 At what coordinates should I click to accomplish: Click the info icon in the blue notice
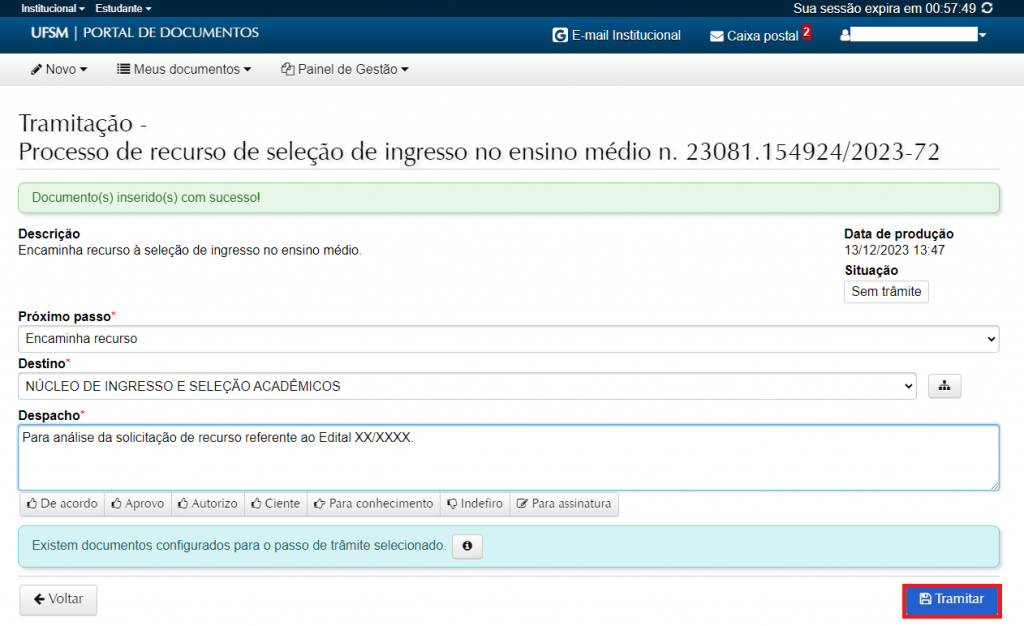click(x=467, y=546)
